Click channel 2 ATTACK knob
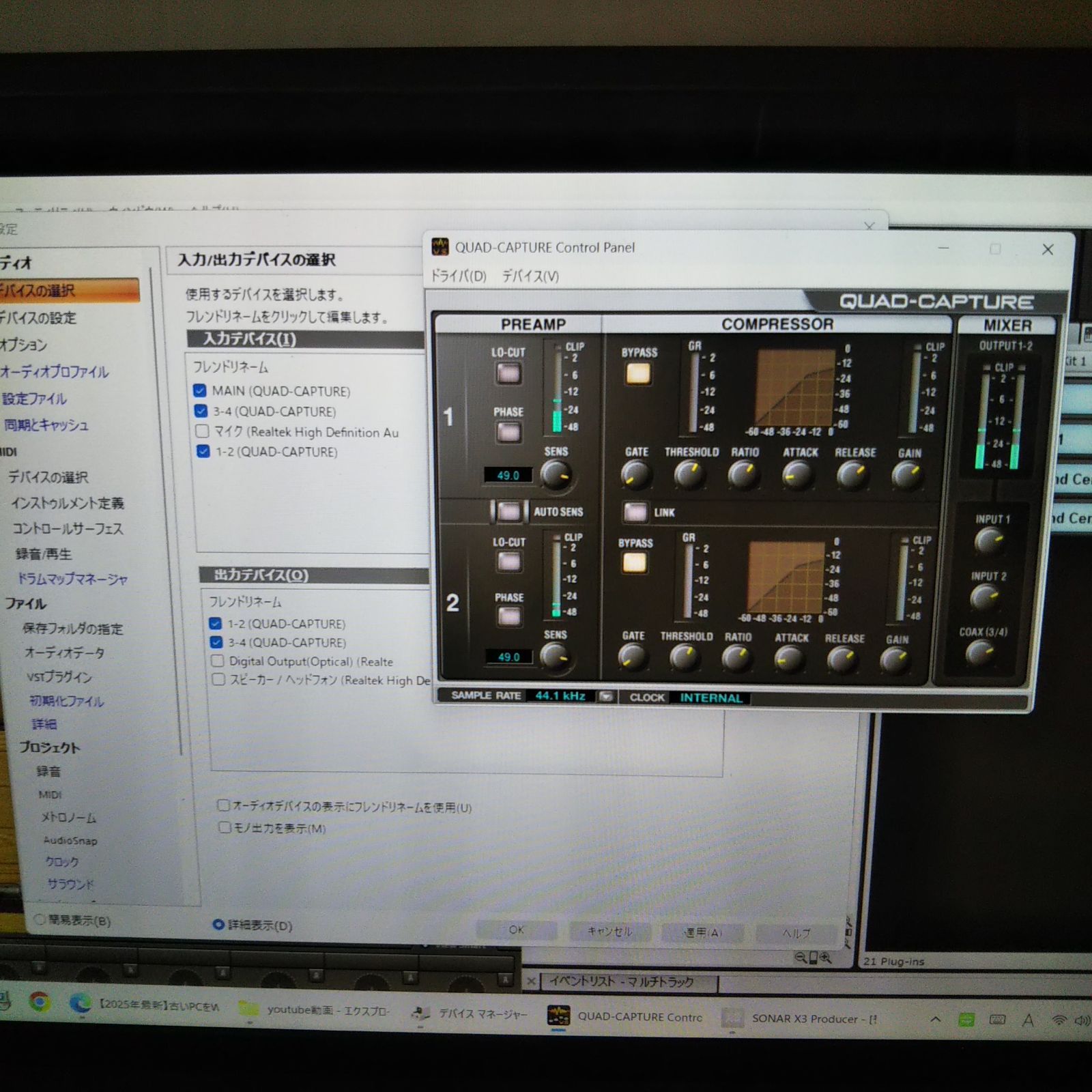This screenshot has width=1092, height=1092. [790, 659]
